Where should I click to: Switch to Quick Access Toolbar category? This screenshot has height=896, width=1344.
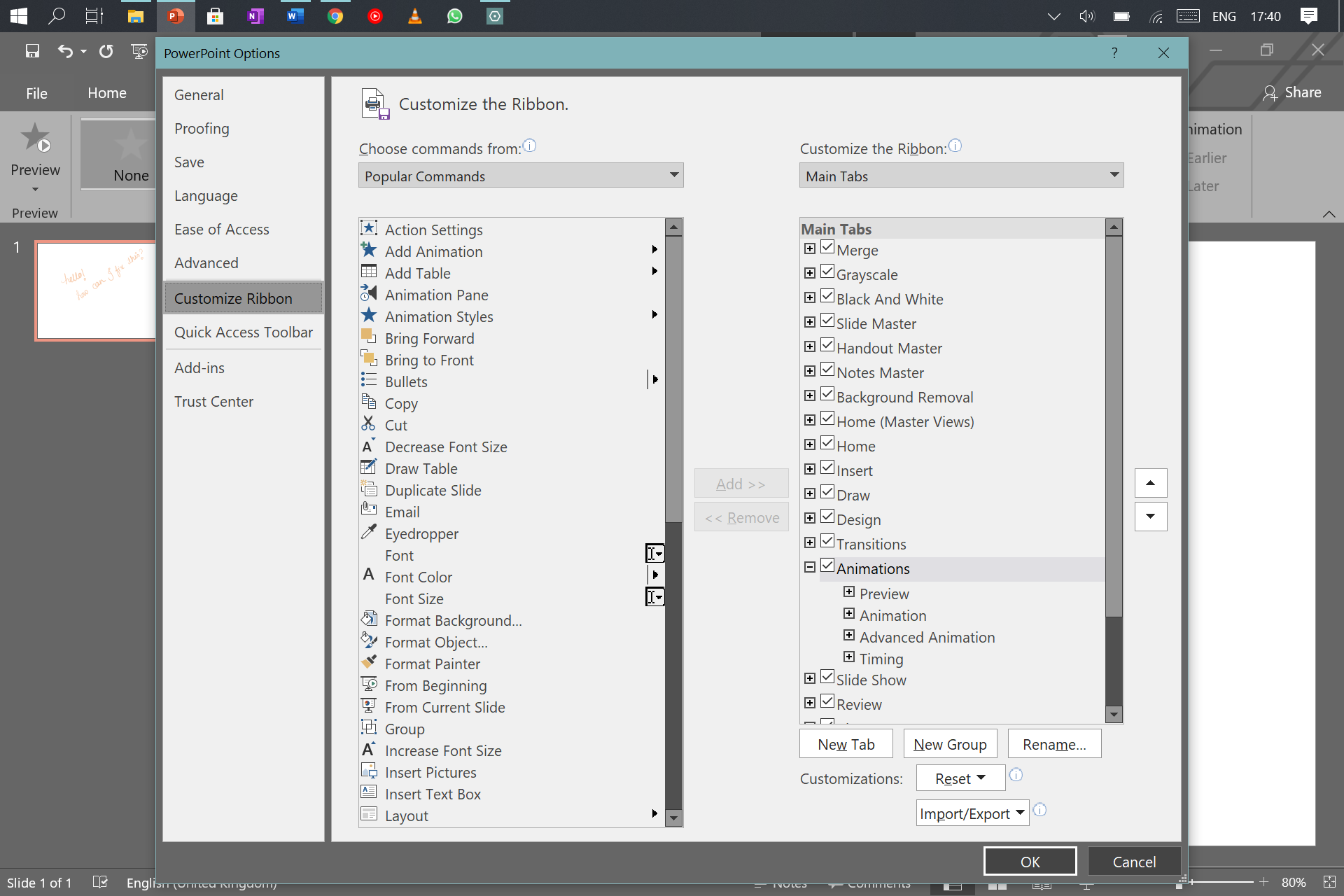click(243, 332)
